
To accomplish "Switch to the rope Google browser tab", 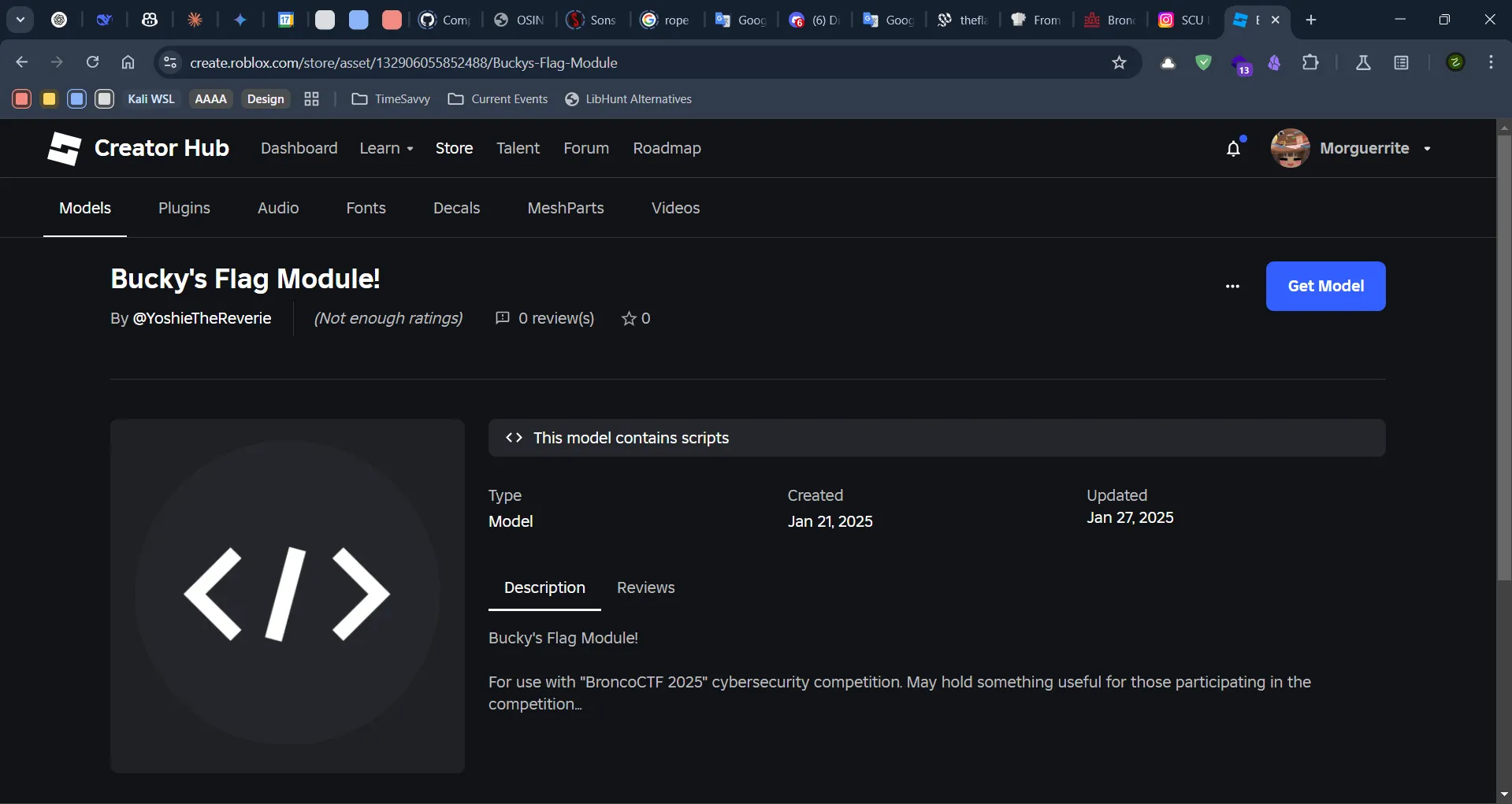I will [667, 20].
